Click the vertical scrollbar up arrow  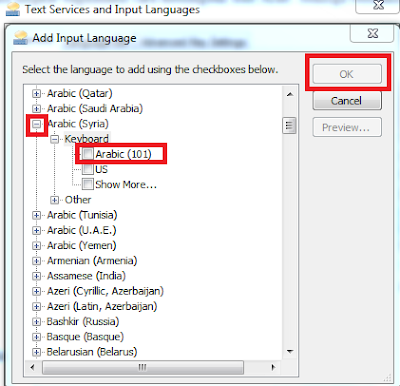click(x=290, y=94)
